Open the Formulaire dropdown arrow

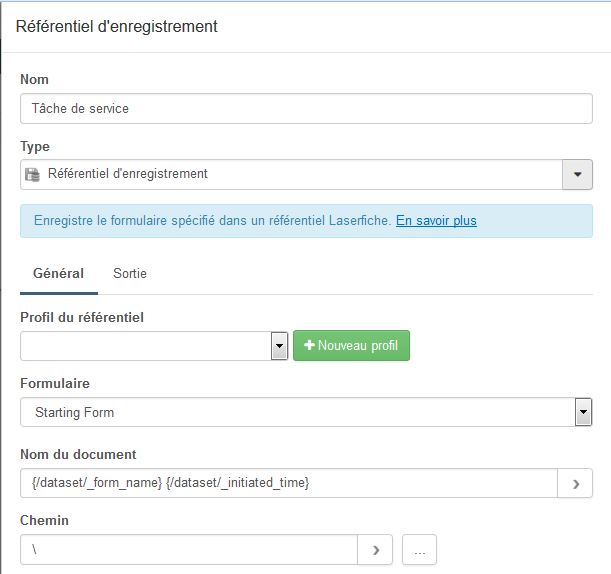(x=583, y=412)
